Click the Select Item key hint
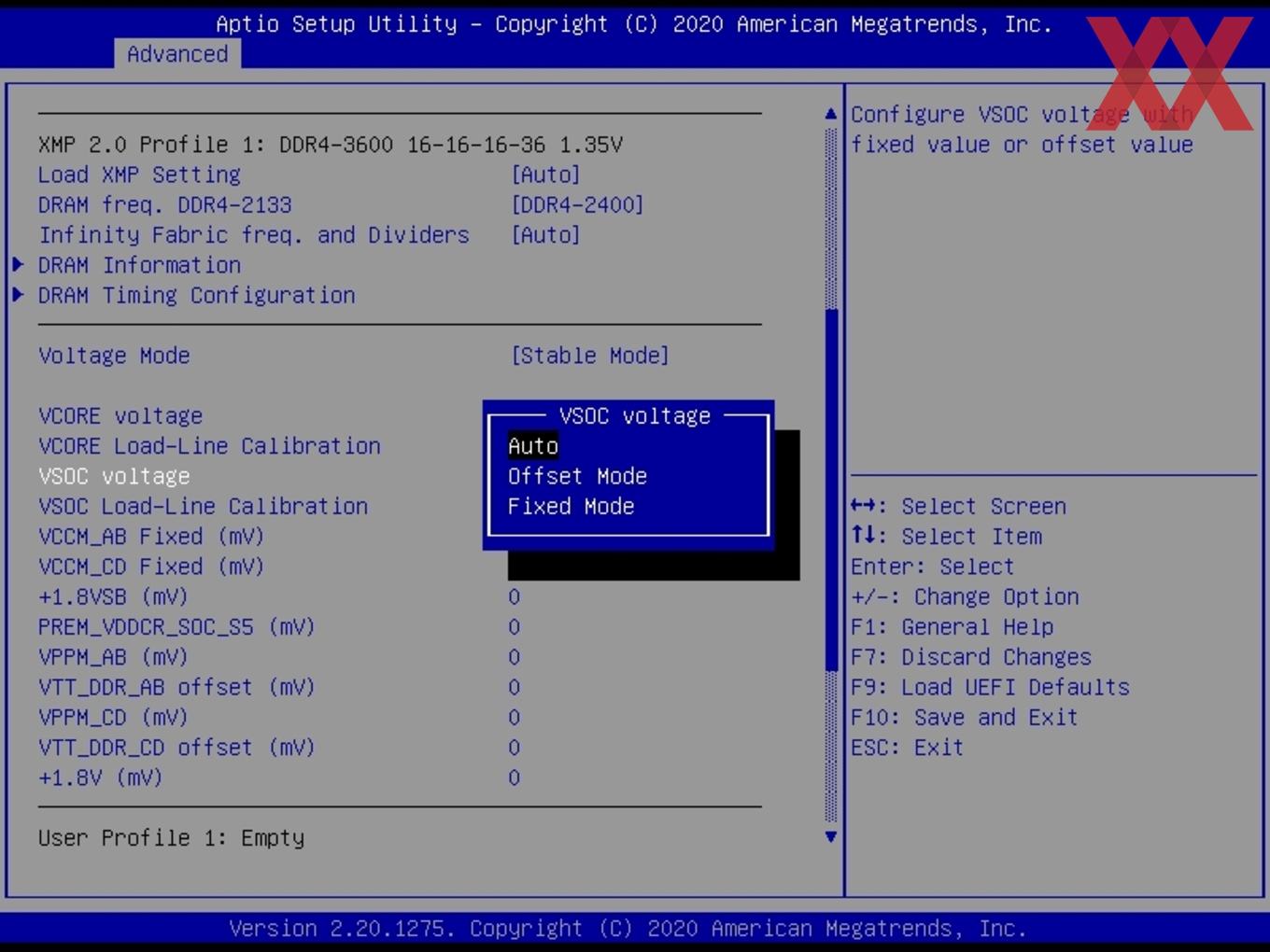The height and width of the screenshot is (952, 1270). click(x=946, y=537)
